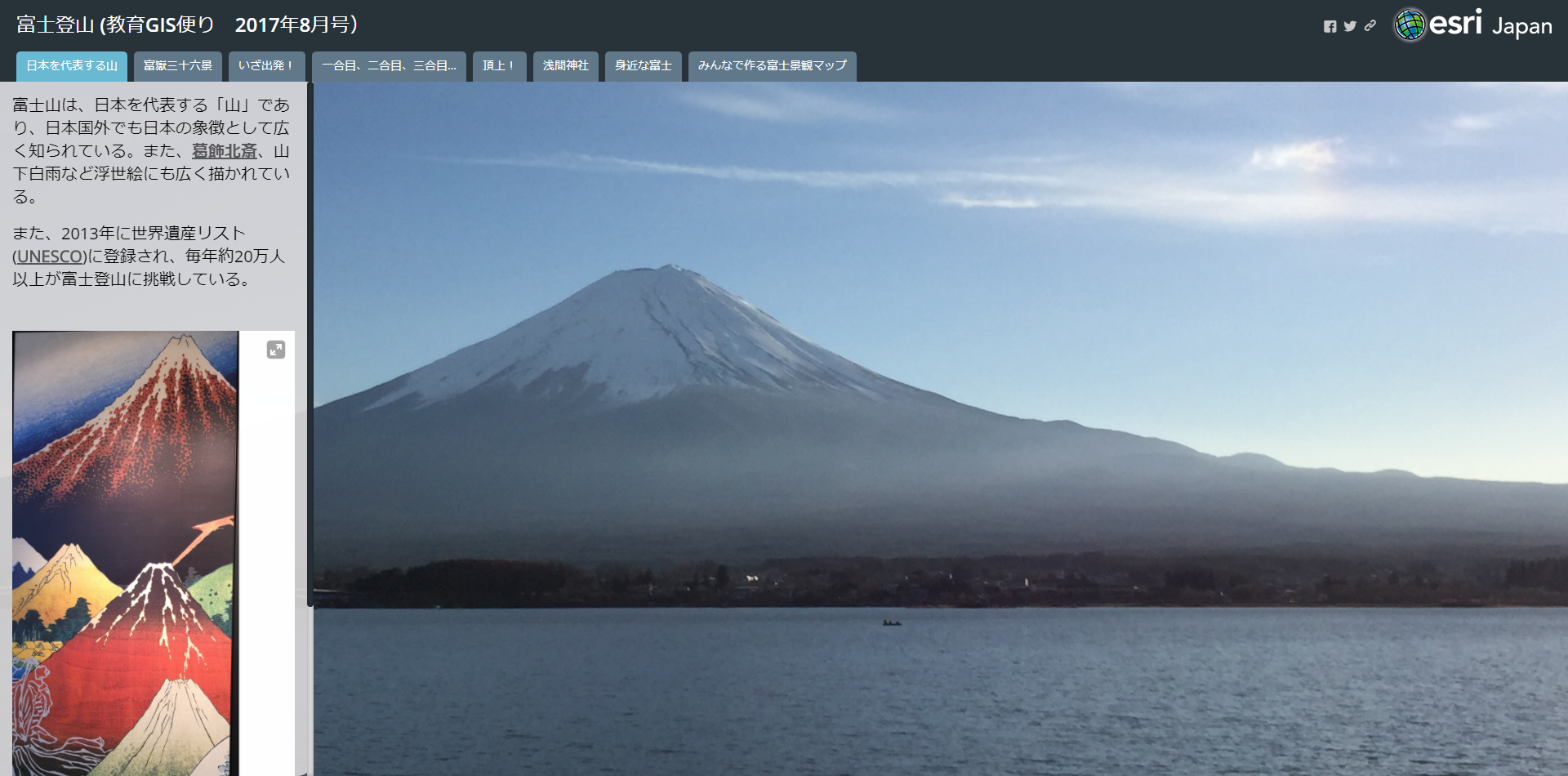The width and height of the screenshot is (1568, 776).
Task: Share story on Twitter icon
Action: click(x=1350, y=26)
